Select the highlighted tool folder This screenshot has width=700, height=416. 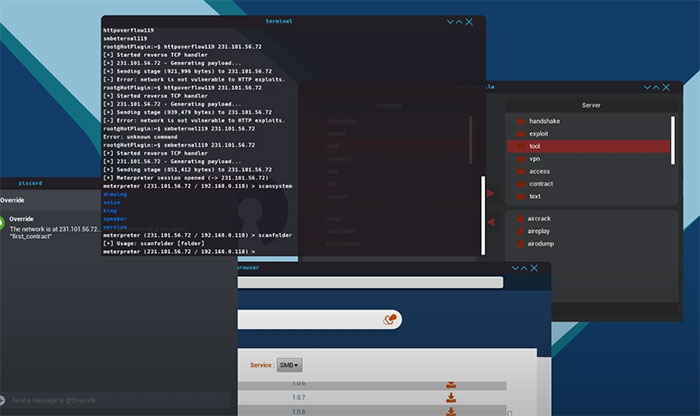pos(588,146)
